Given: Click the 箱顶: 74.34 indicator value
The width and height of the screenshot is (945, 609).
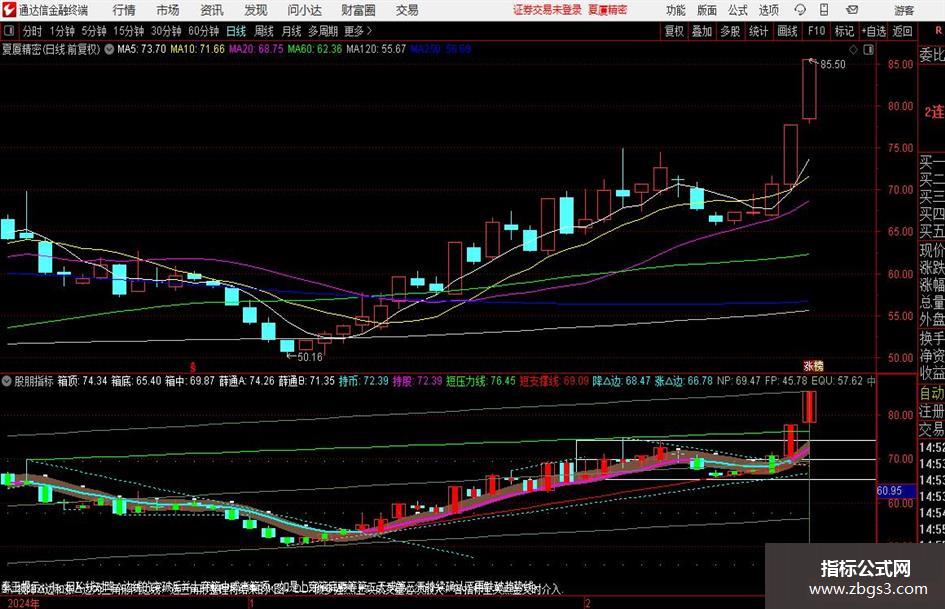Looking at the screenshot, I should [82, 381].
